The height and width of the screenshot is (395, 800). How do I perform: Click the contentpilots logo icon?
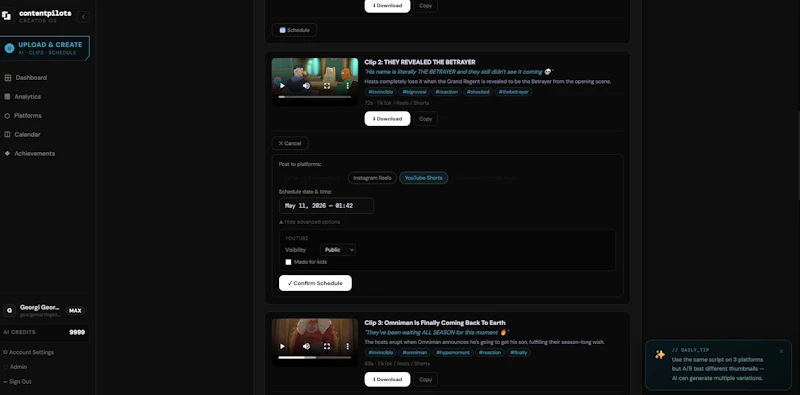tap(7, 16)
